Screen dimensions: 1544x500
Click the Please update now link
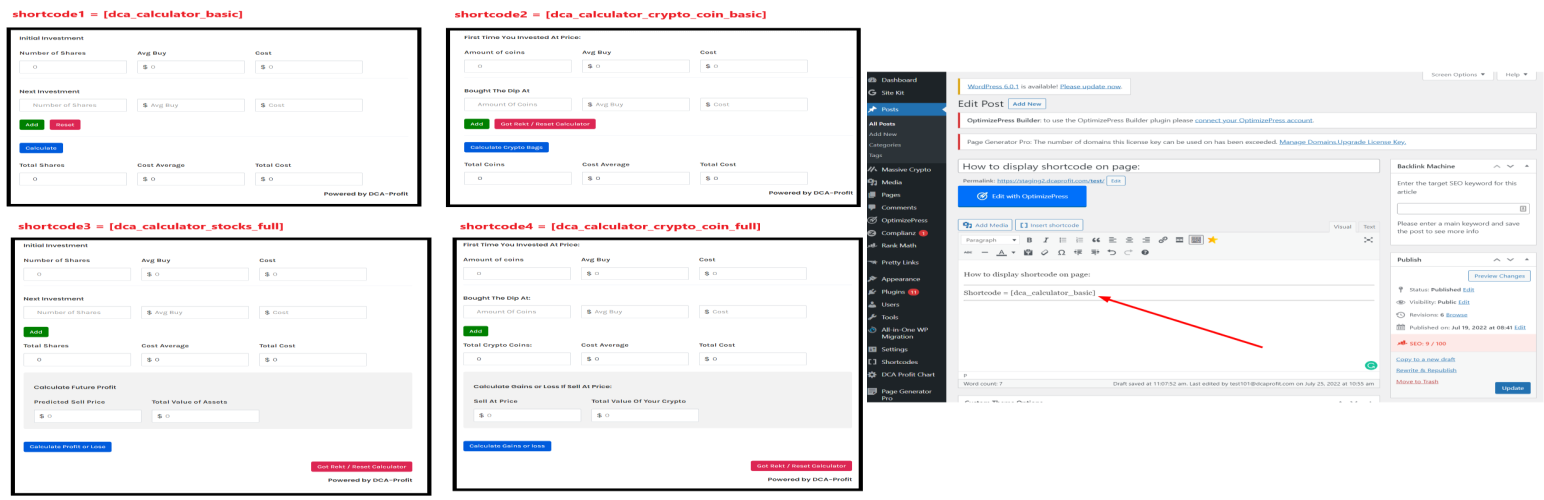pos(1090,87)
